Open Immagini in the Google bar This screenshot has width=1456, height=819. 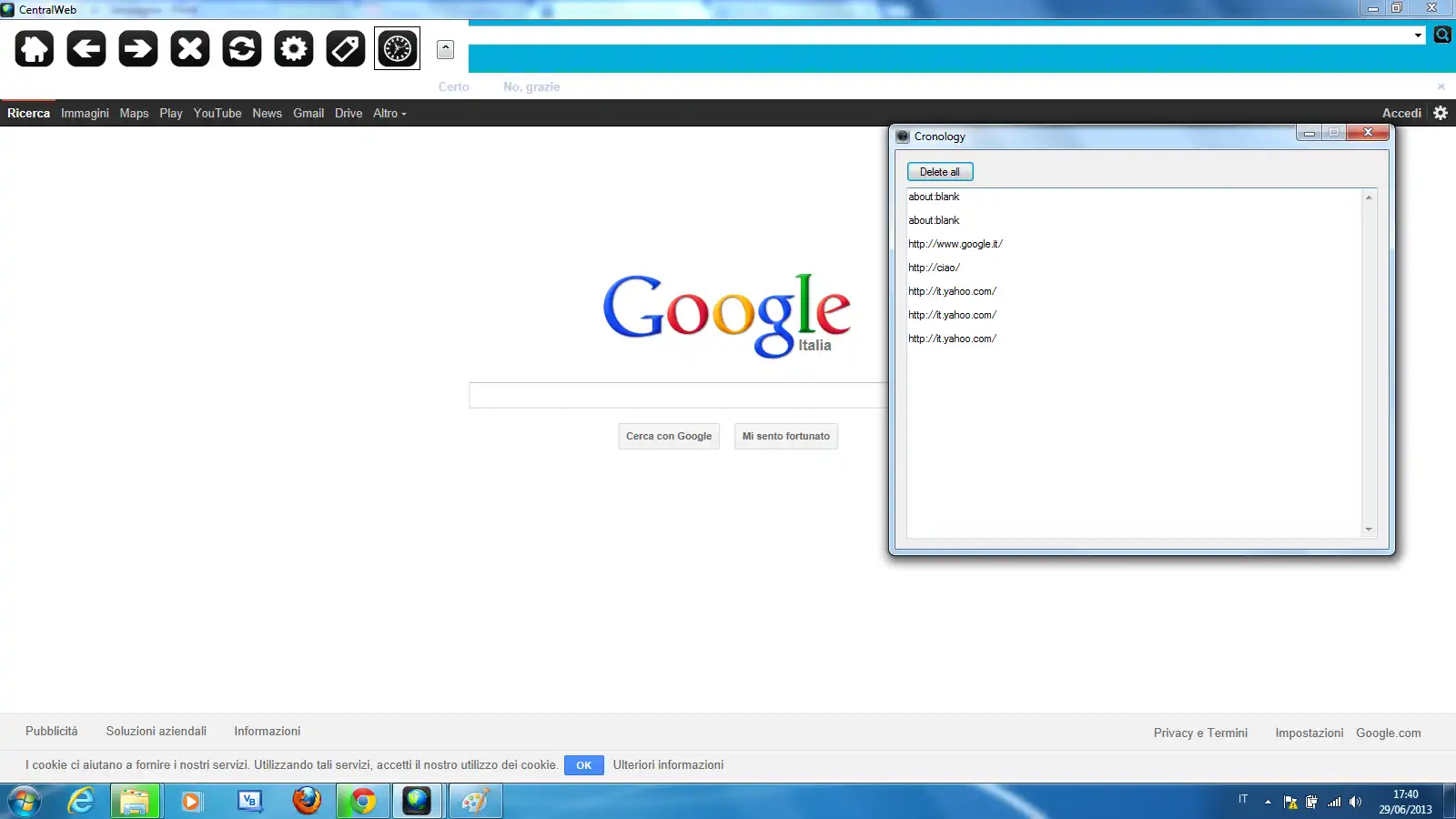tap(85, 113)
